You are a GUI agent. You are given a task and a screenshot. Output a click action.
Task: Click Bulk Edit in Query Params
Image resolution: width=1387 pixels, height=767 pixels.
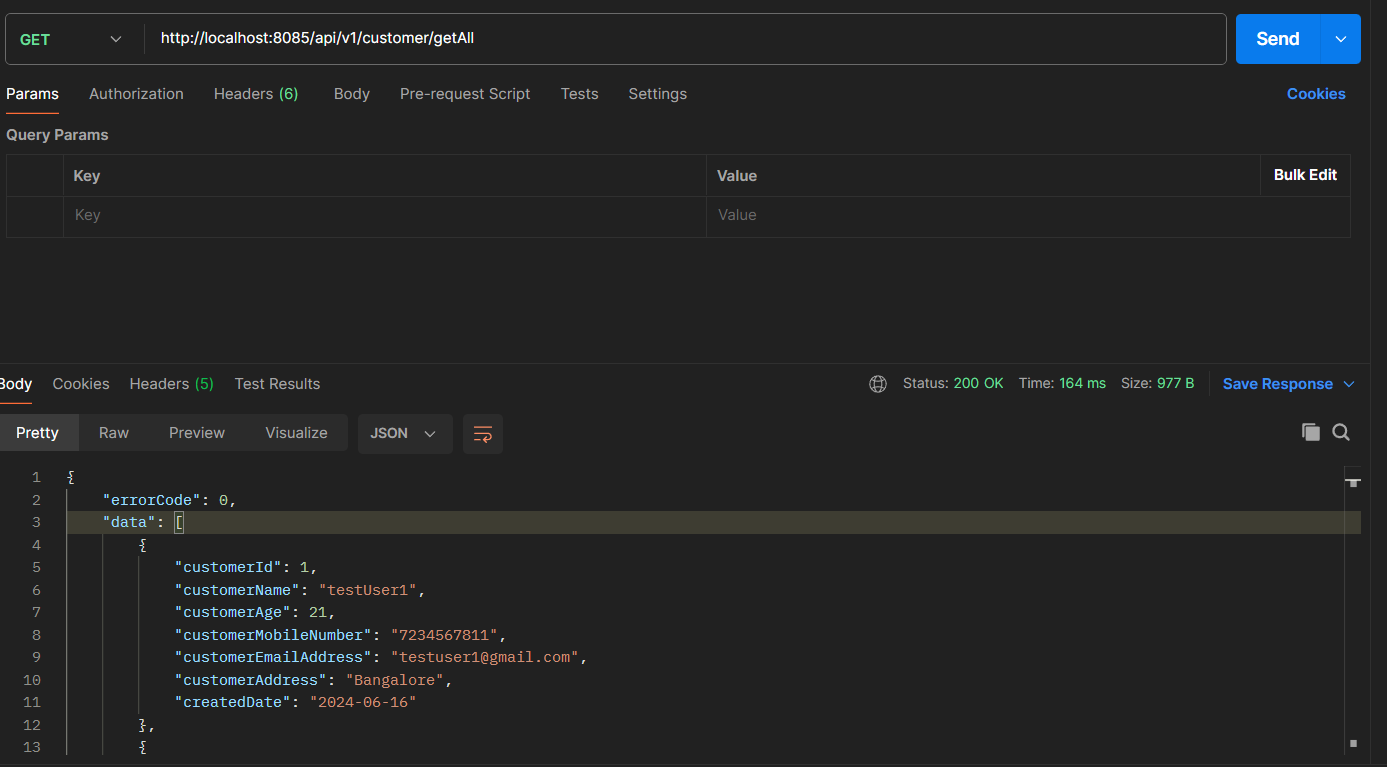point(1305,175)
